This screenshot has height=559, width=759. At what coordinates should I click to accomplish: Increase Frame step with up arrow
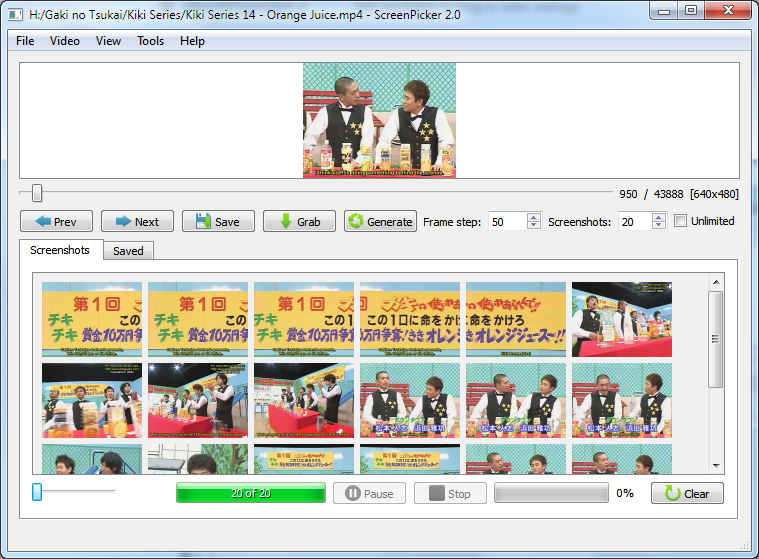click(533, 217)
